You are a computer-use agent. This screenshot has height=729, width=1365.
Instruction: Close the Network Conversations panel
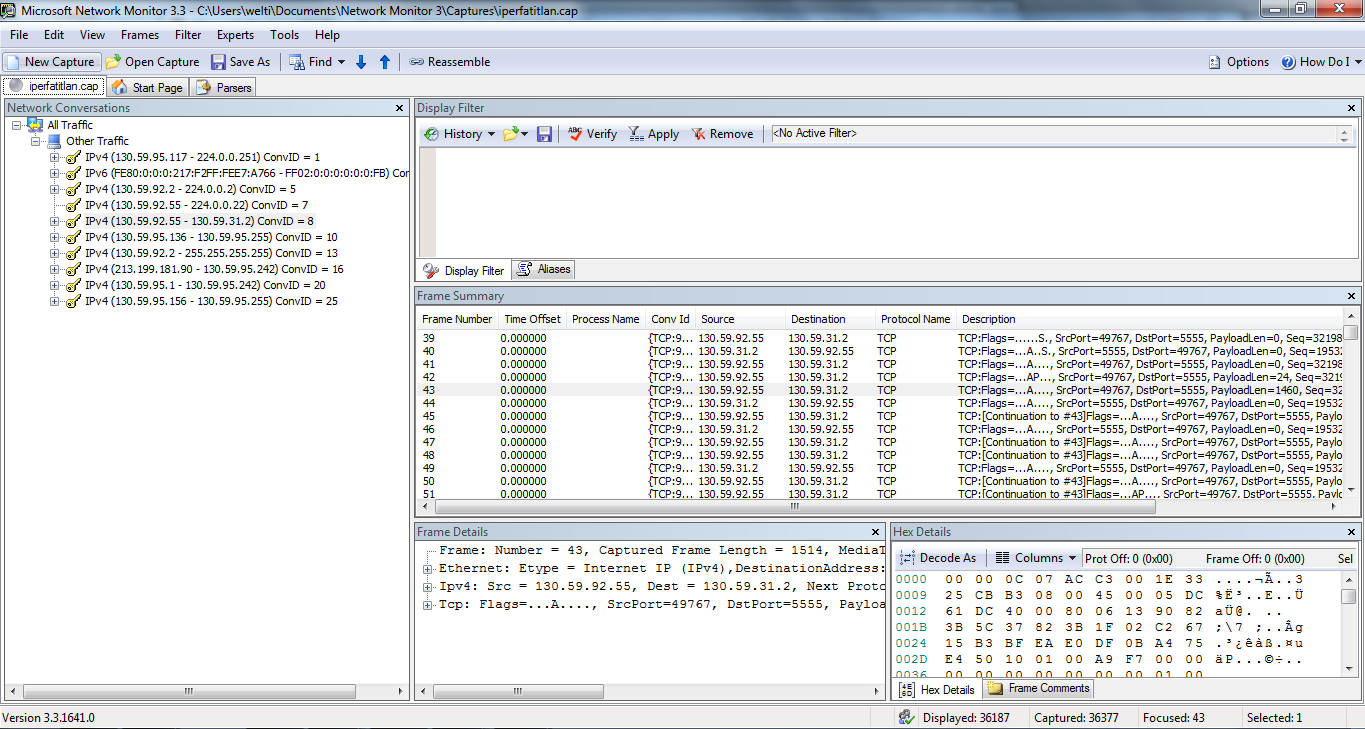point(399,108)
